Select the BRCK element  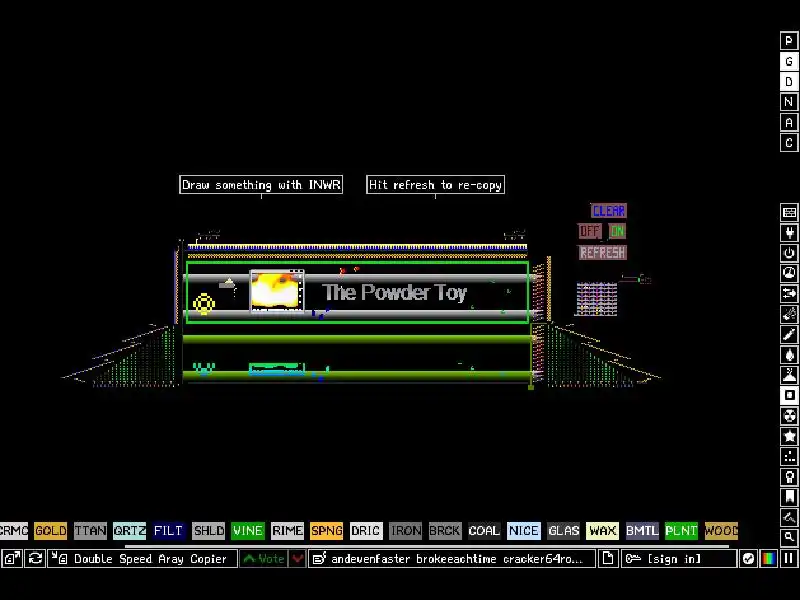(x=444, y=531)
